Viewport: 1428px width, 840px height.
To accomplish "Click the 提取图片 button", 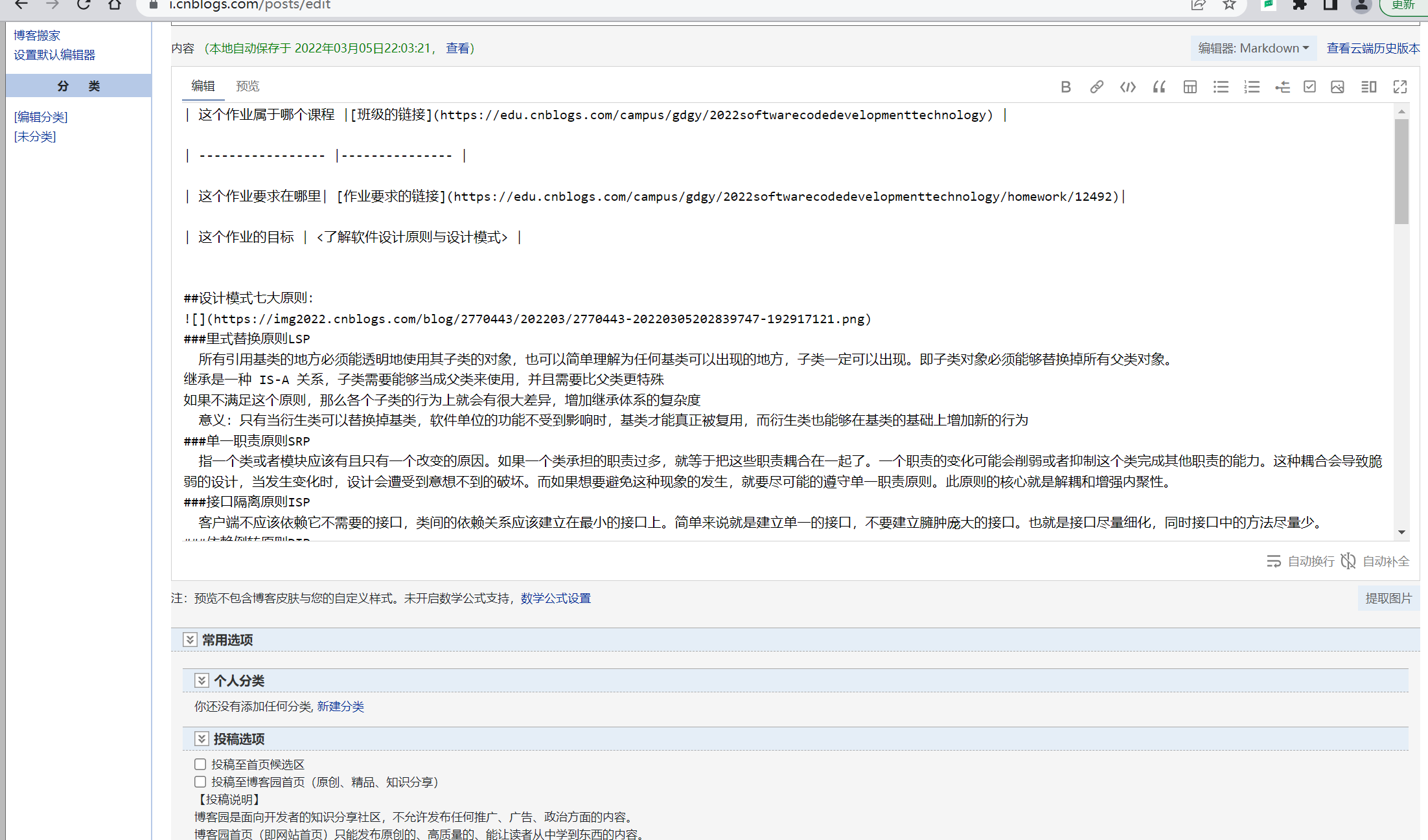I will [1388, 598].
